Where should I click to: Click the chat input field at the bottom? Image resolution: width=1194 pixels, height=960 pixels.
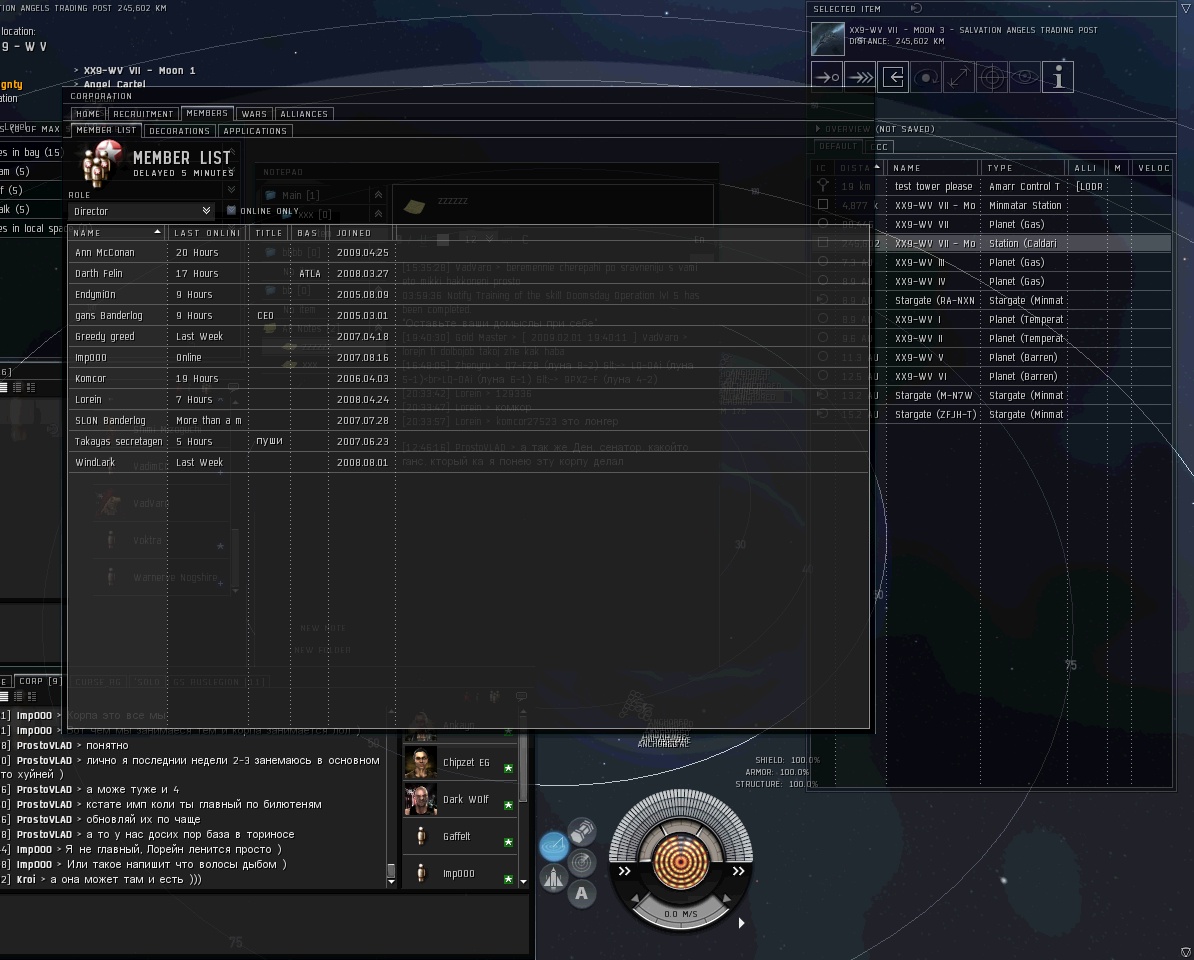coord(264,923)
